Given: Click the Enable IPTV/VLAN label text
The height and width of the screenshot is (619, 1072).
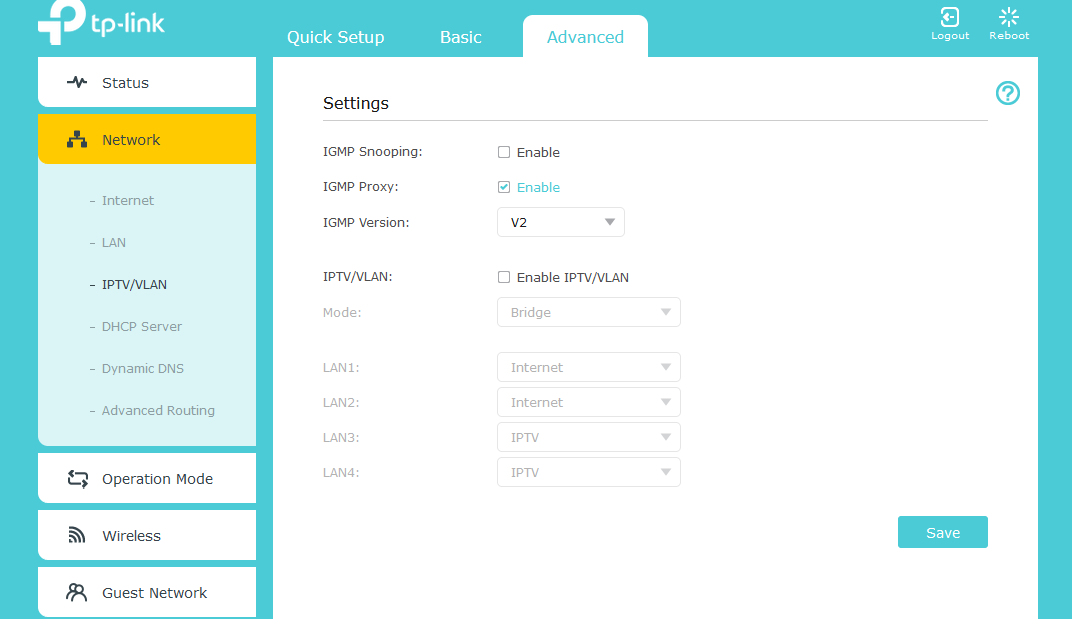Looking at the screenshot, I should click(572, 277).
